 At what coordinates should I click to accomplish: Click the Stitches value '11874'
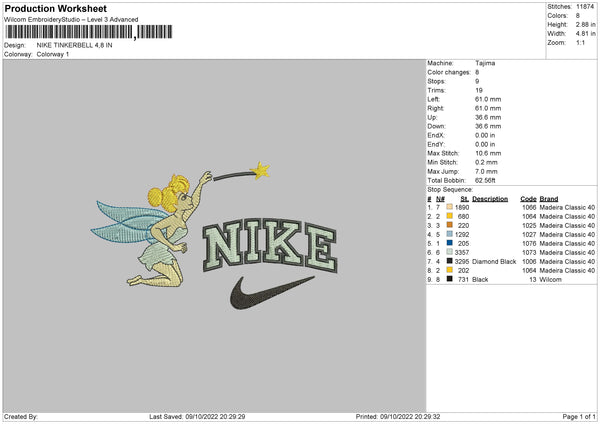pyautogui.click(x=585, y=7)
